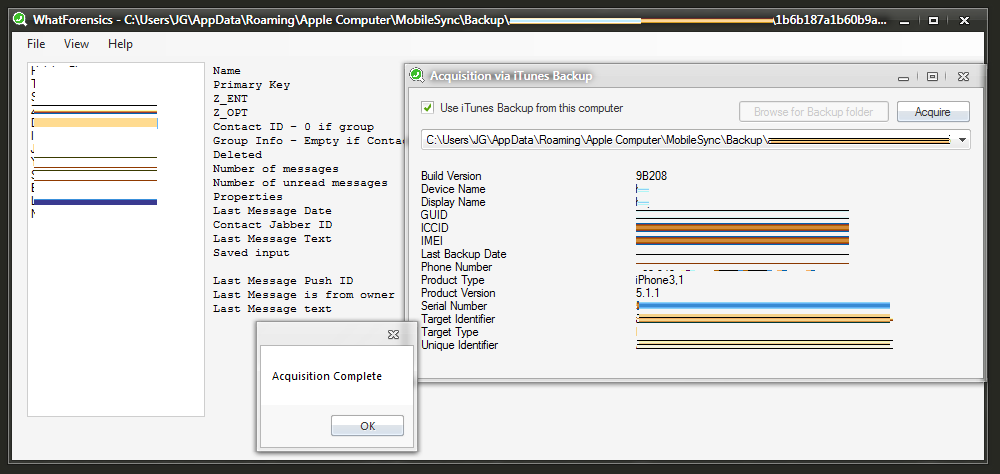Click the Deleted field label
This screenshot has height=474, width=1000.
(x=237, y=155)
